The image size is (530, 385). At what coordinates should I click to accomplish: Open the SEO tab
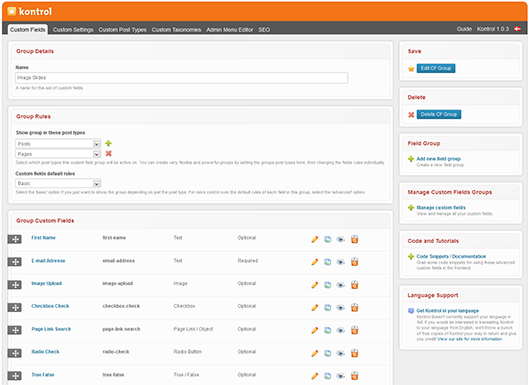click(264, 30)
